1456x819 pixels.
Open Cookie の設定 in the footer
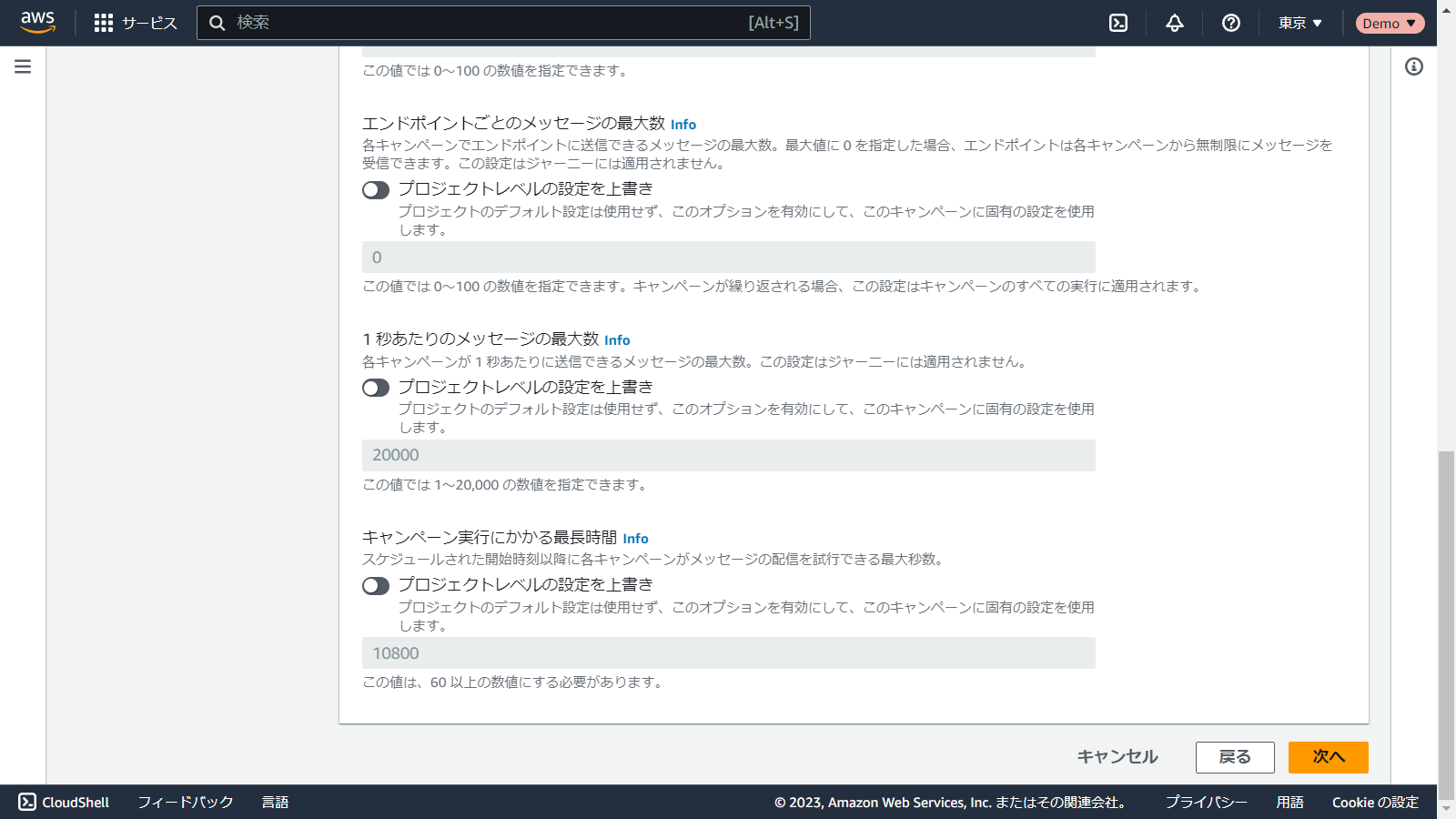click(1375, 802)
